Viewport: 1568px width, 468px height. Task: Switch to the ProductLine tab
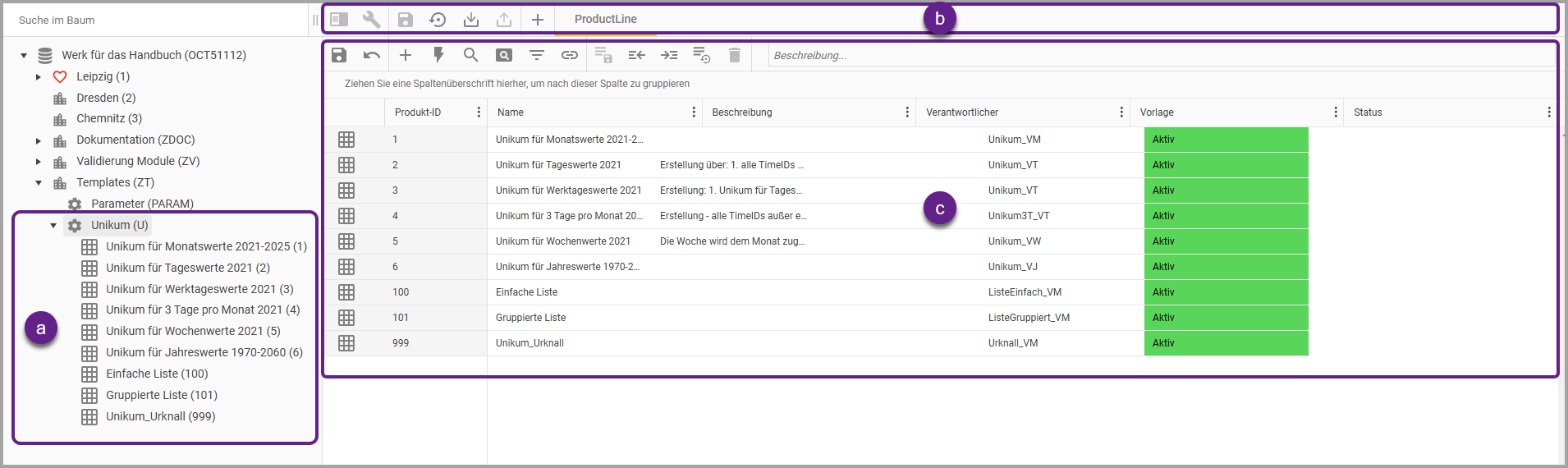[x=605, y=20]
